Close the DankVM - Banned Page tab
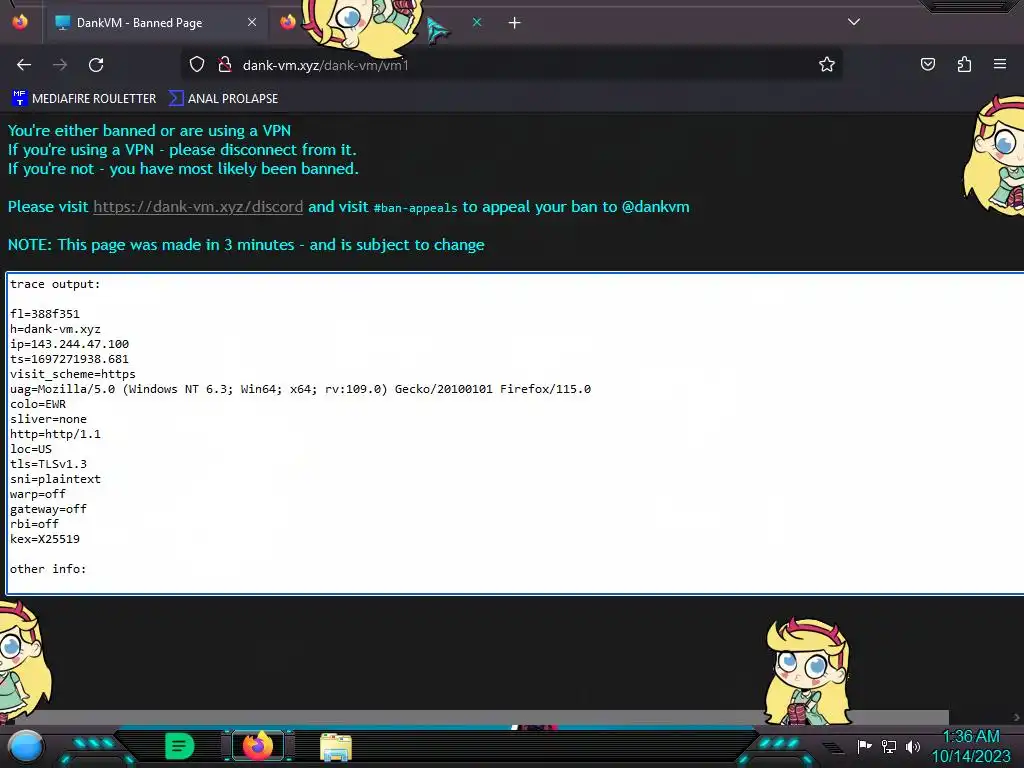The height and width of the screenshot is (768, 1024). click(252, 22)
